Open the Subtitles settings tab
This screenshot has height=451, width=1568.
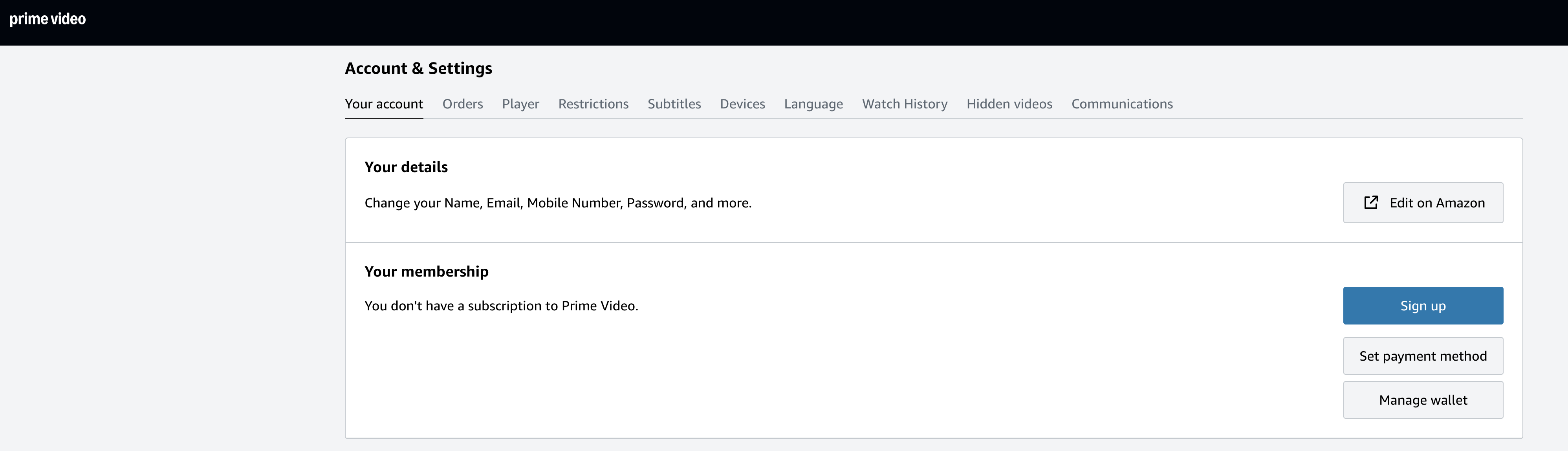click(674, 104)
